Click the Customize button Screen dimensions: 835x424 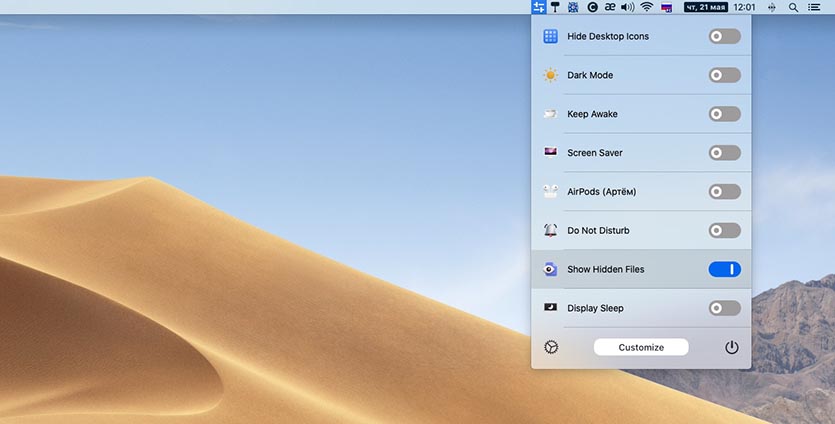[x=641, y=347]
